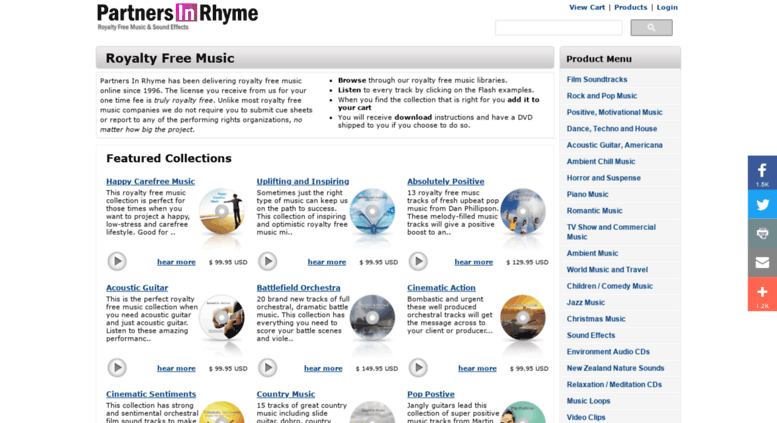The width and height of the screenshot is (777, 423).
Task: Open the Happy Carefree Music title link
Action: click(150, 181)
